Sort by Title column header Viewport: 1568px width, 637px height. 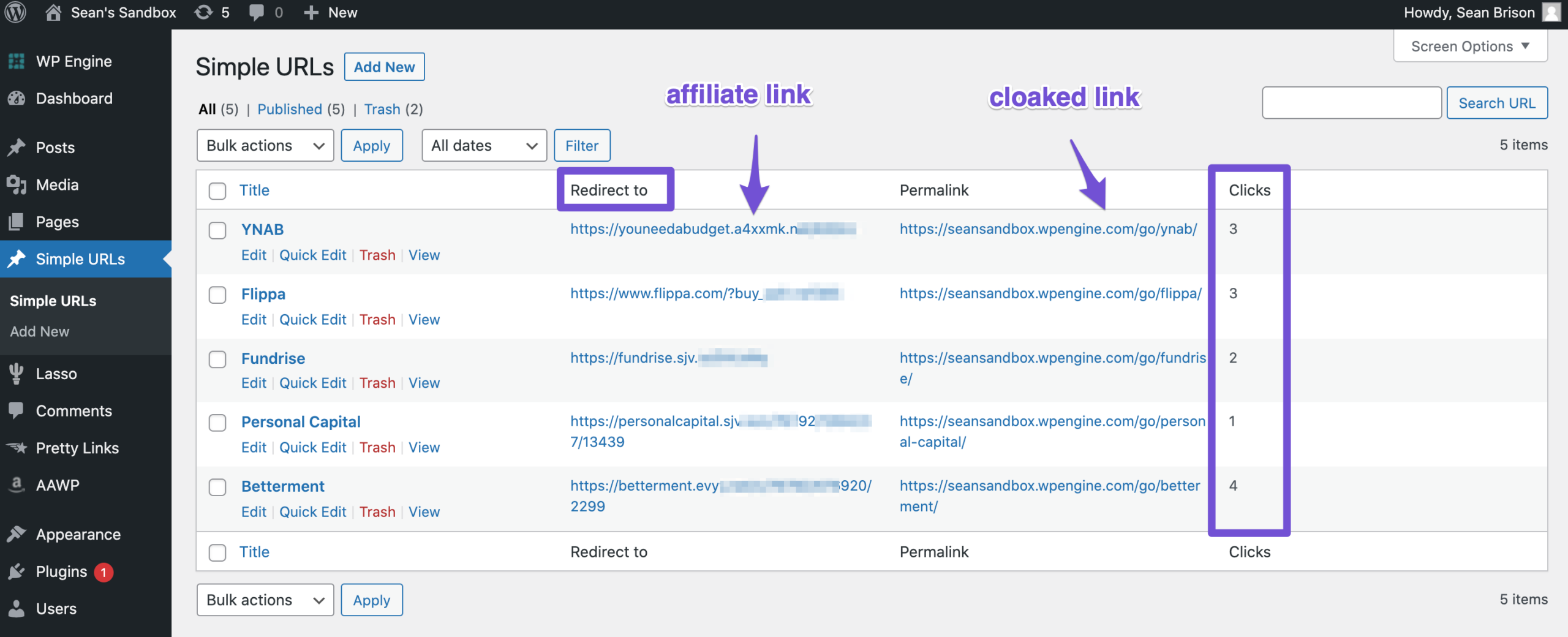point(254,190)
